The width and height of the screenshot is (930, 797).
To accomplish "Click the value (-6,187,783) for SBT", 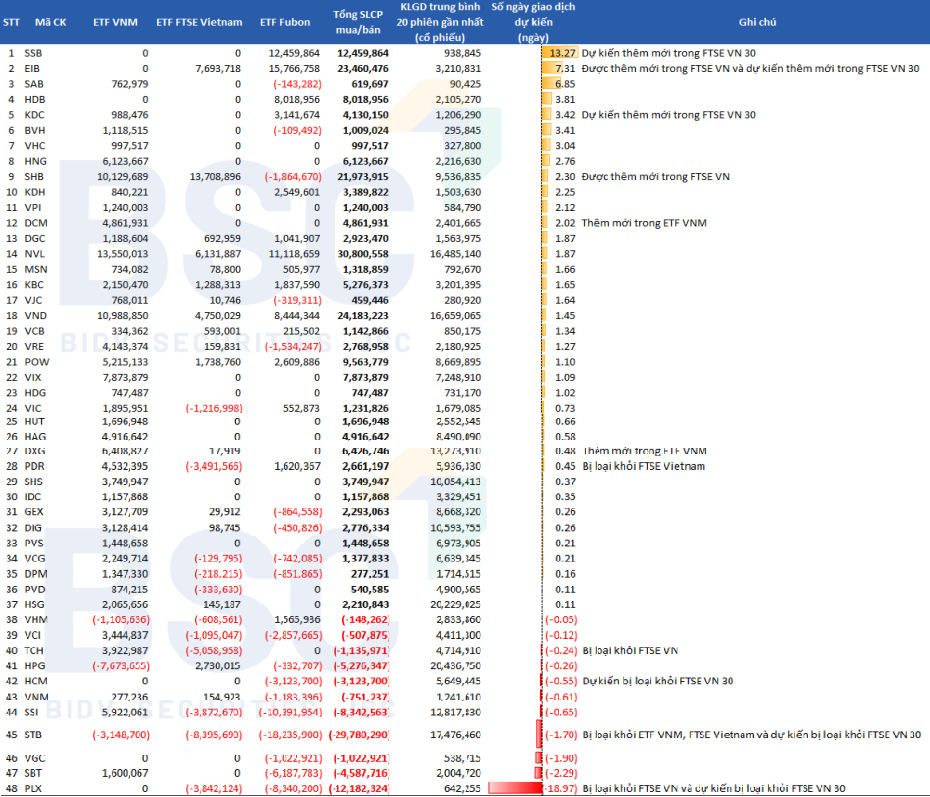I will [x=294, y=773].
